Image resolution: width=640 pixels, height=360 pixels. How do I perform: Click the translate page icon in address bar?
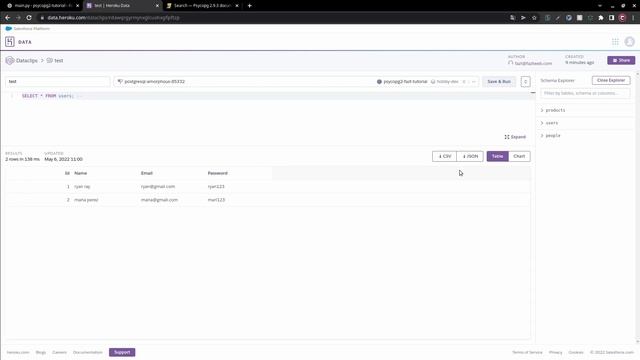point(512,18)
